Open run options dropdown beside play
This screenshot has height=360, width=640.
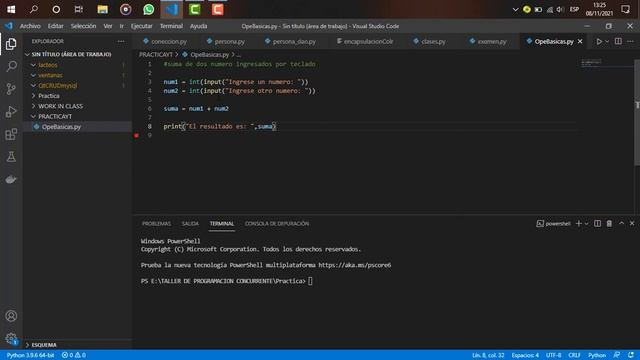click(607, 41)
